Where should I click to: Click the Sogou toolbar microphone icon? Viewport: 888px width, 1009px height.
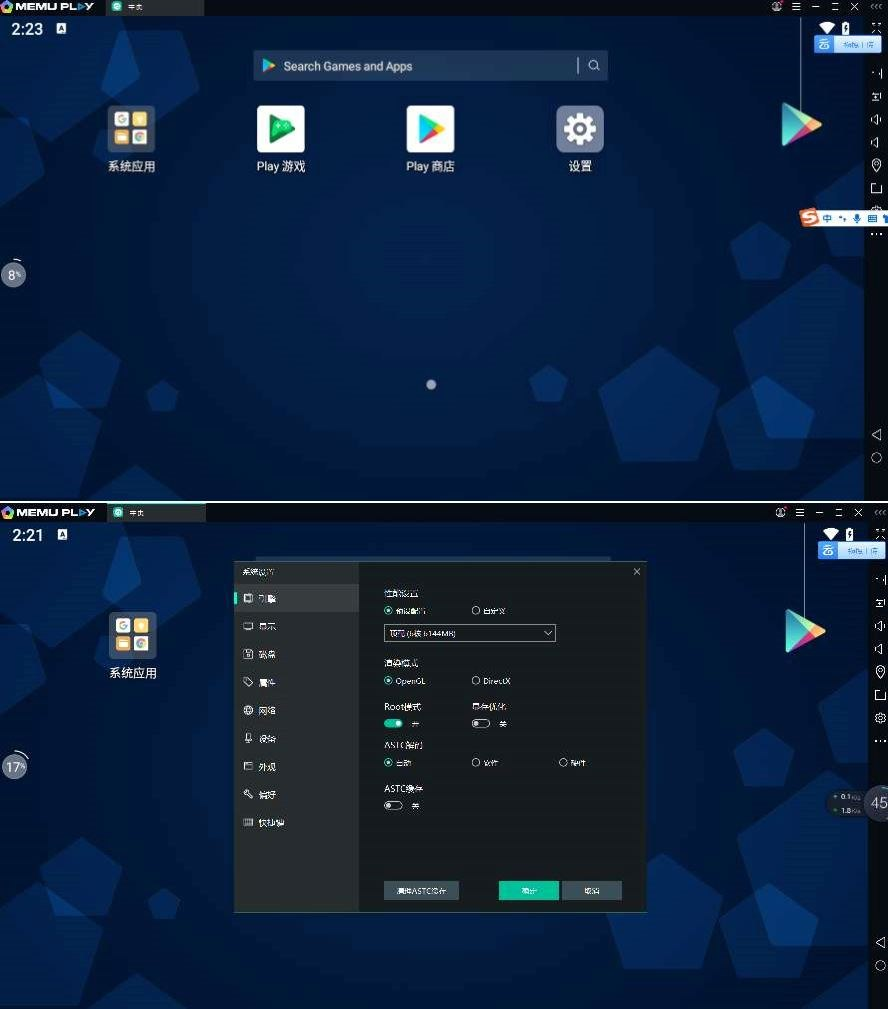point(857,218)
